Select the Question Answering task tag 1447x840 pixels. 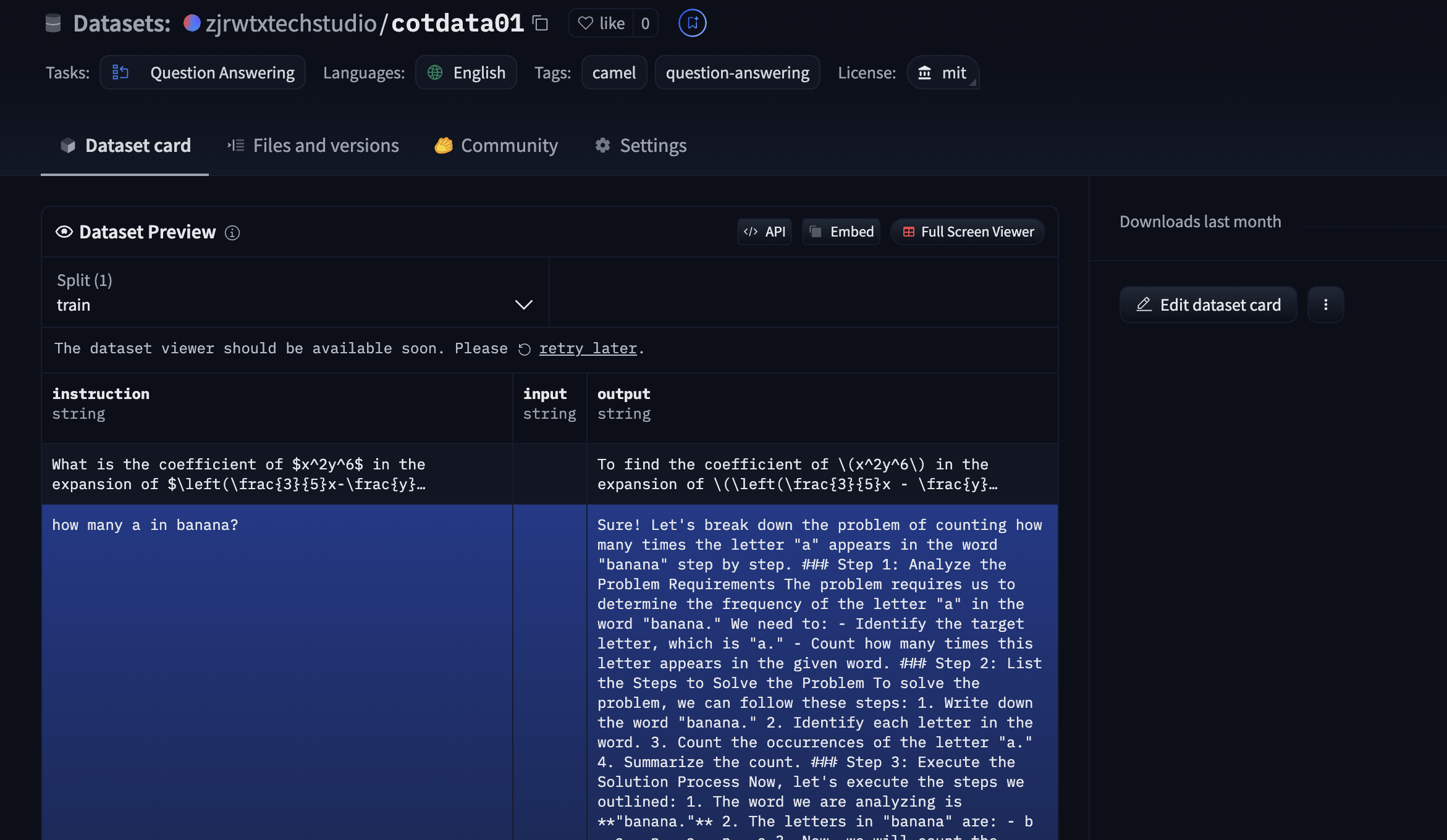click(x=203, y=73)
